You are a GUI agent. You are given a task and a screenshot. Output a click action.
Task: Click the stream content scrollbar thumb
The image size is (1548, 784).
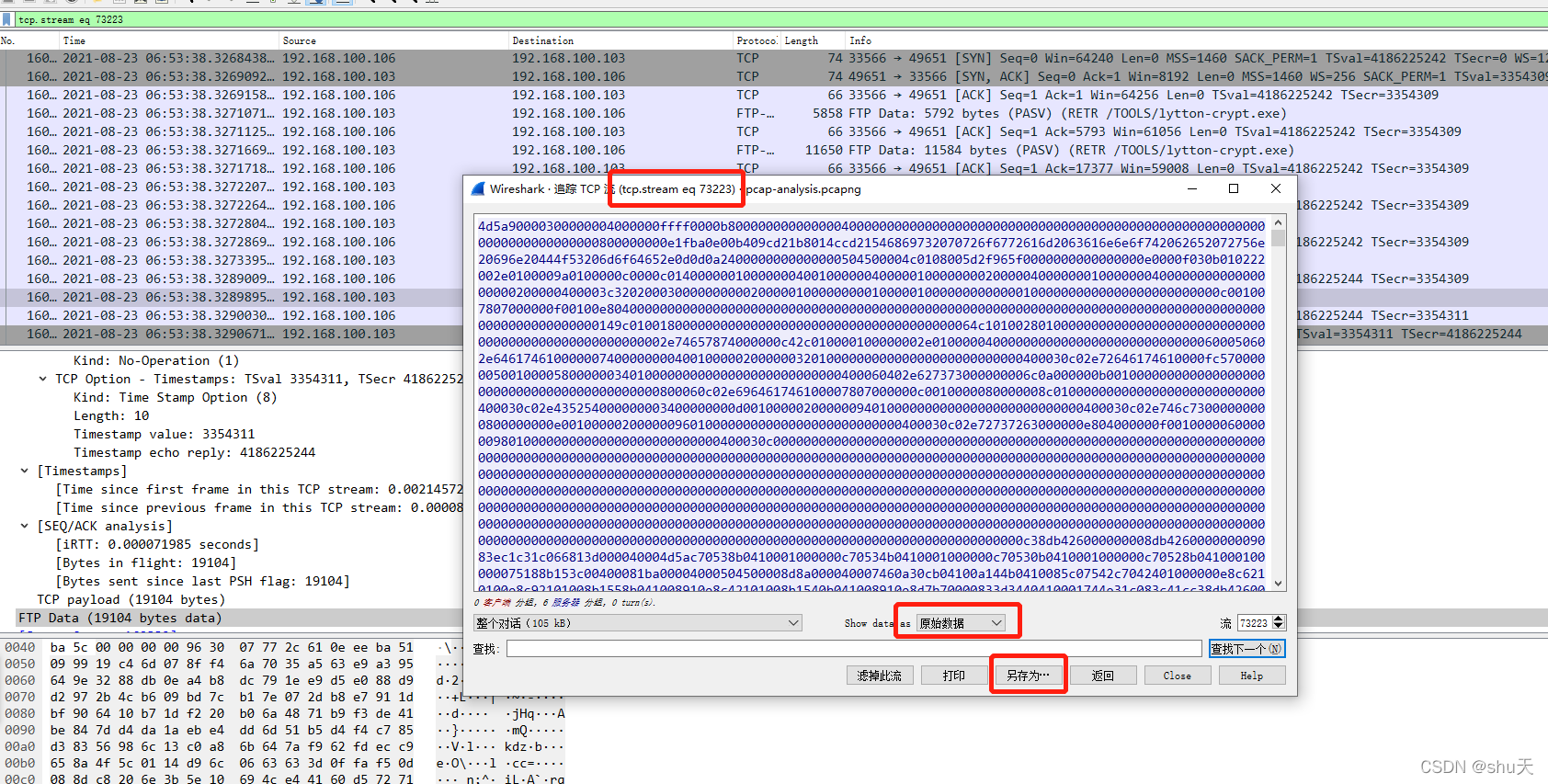pos(1279,239)
